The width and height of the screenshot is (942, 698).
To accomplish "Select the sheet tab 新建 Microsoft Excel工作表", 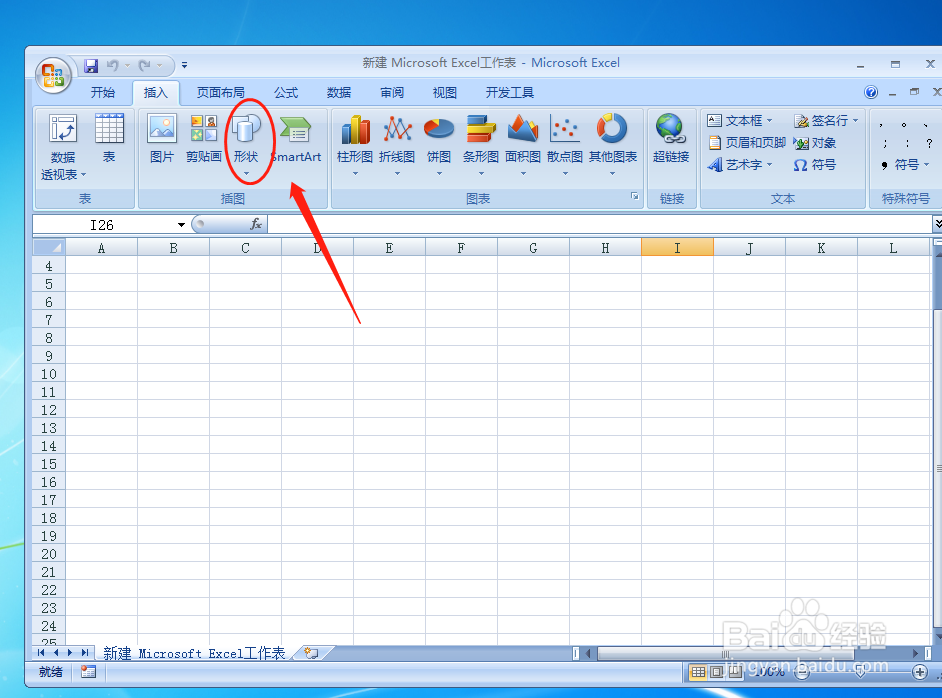I will [194, 653].
